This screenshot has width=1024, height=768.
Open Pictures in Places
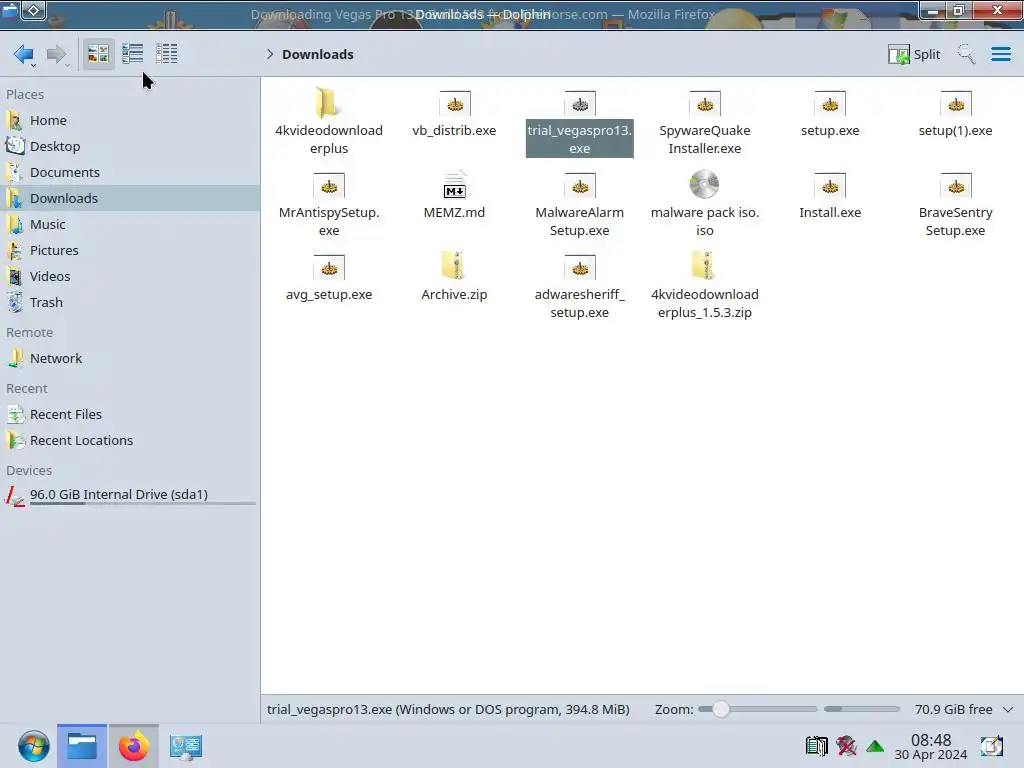click(130, 250)
